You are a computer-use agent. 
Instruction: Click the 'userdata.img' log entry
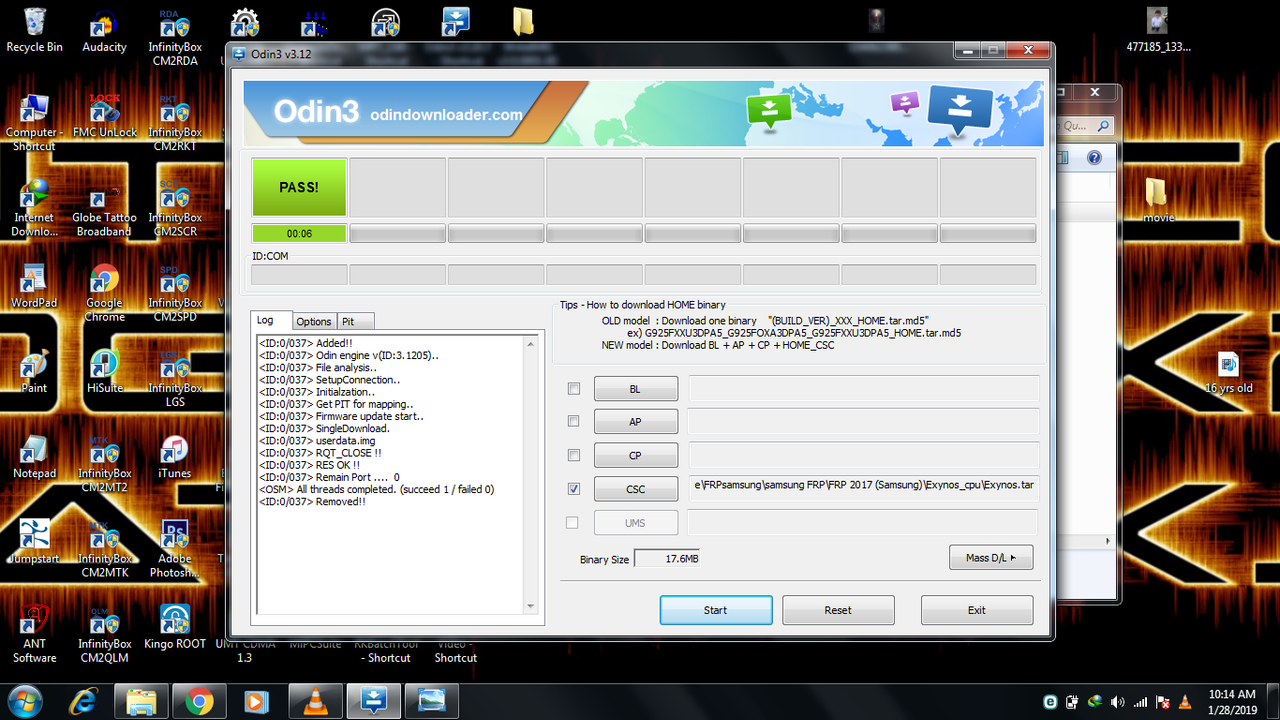click(317, 440)
